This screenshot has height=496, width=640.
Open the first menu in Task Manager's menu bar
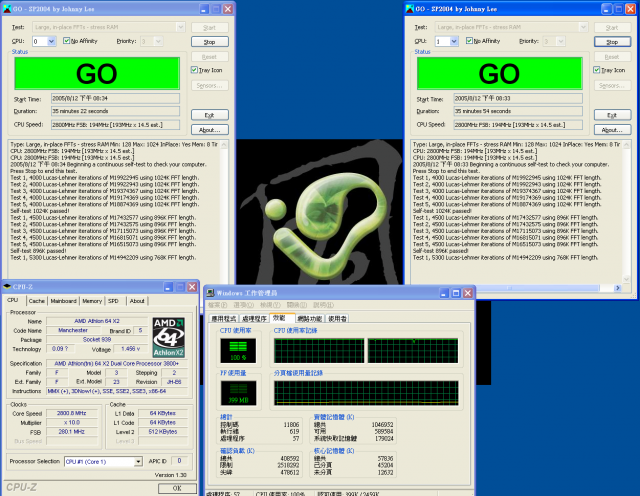click(x=217, y=305)
